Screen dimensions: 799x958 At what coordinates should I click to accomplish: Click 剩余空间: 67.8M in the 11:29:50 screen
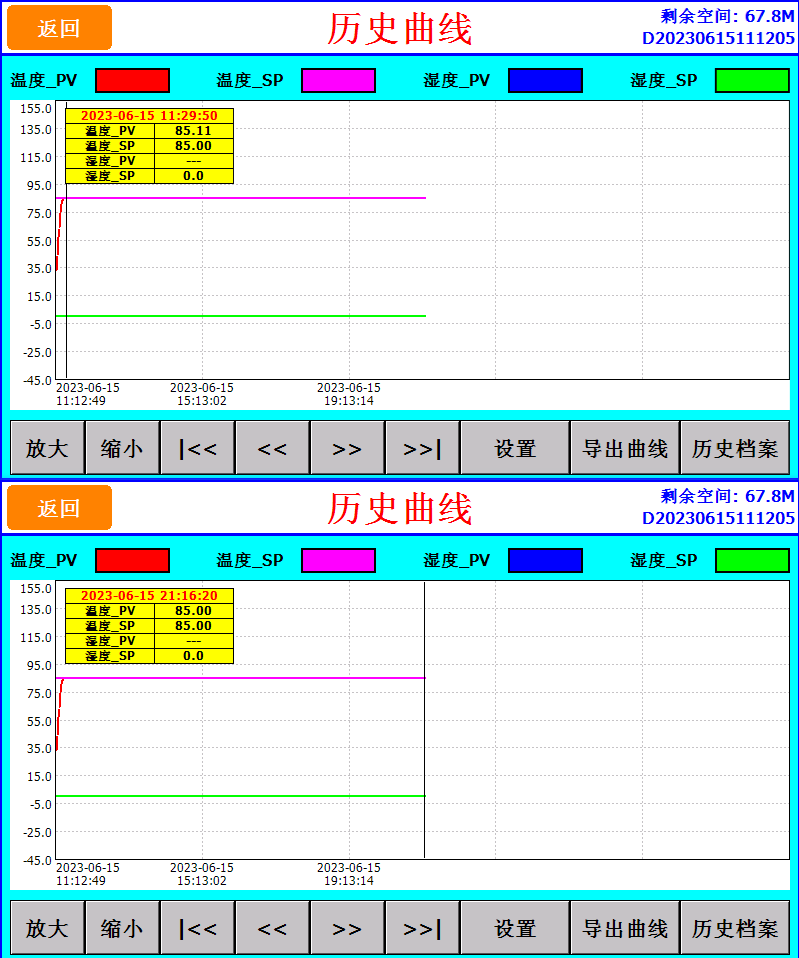click(x=728, y=16)
